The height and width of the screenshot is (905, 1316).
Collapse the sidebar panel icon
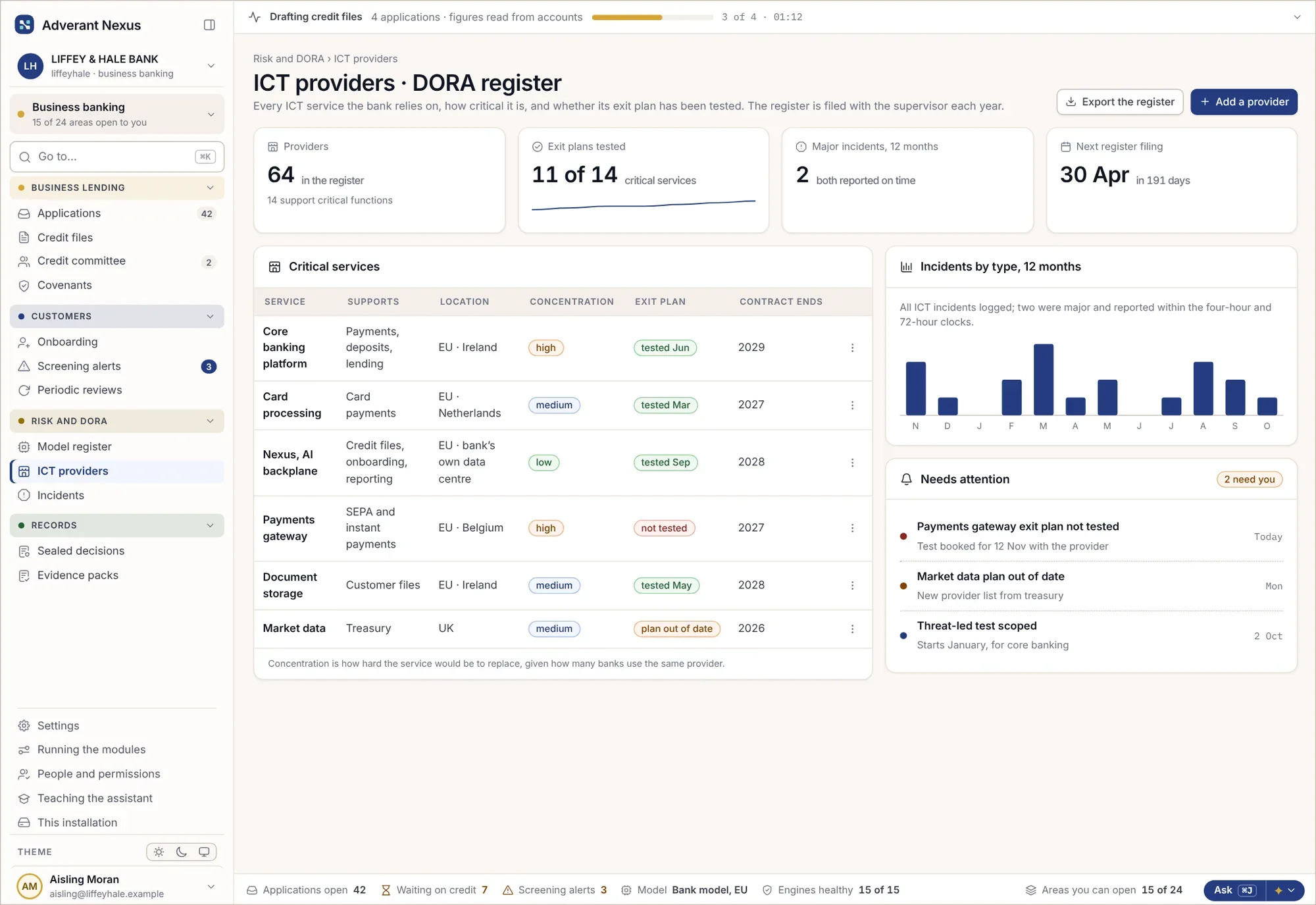pyautogui.click(x=209, y=25)
